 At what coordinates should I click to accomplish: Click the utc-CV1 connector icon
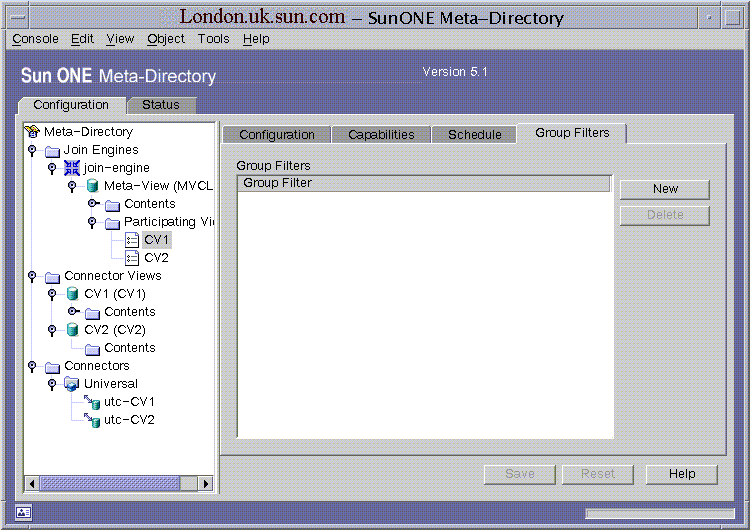tap(92, 402)
